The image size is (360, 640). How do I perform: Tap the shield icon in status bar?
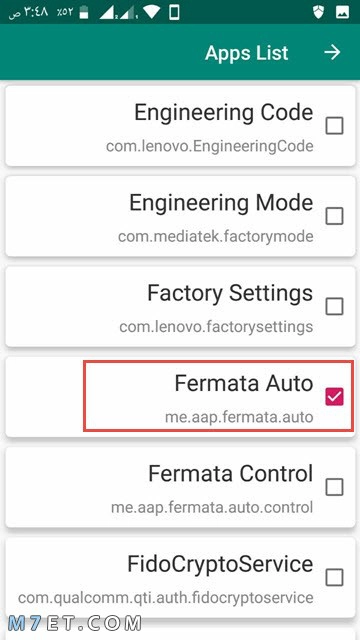tap(318, 12)
